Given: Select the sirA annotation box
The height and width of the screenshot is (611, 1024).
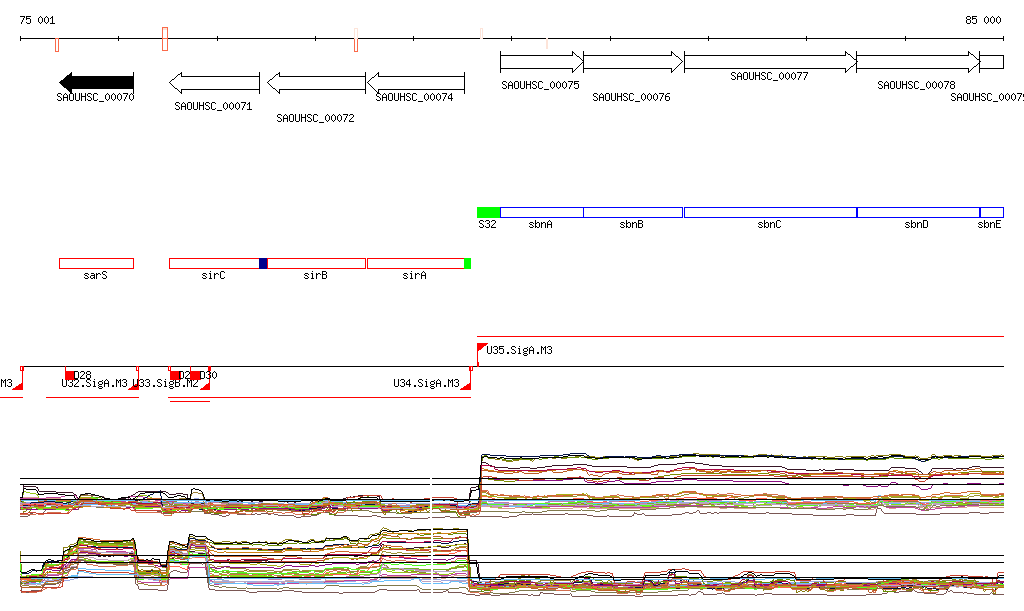Looking at the screenshot, I should click(414, 263).
